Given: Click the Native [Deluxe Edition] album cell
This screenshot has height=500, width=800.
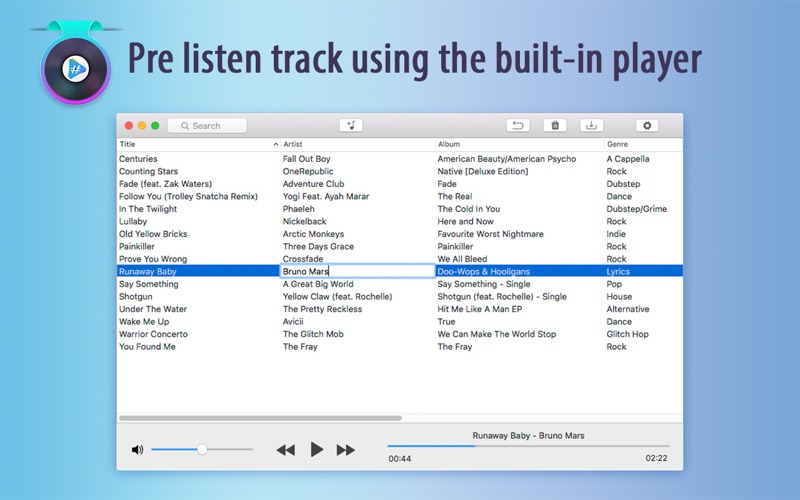Looking at the screenshot, I should tap(483, 171).
